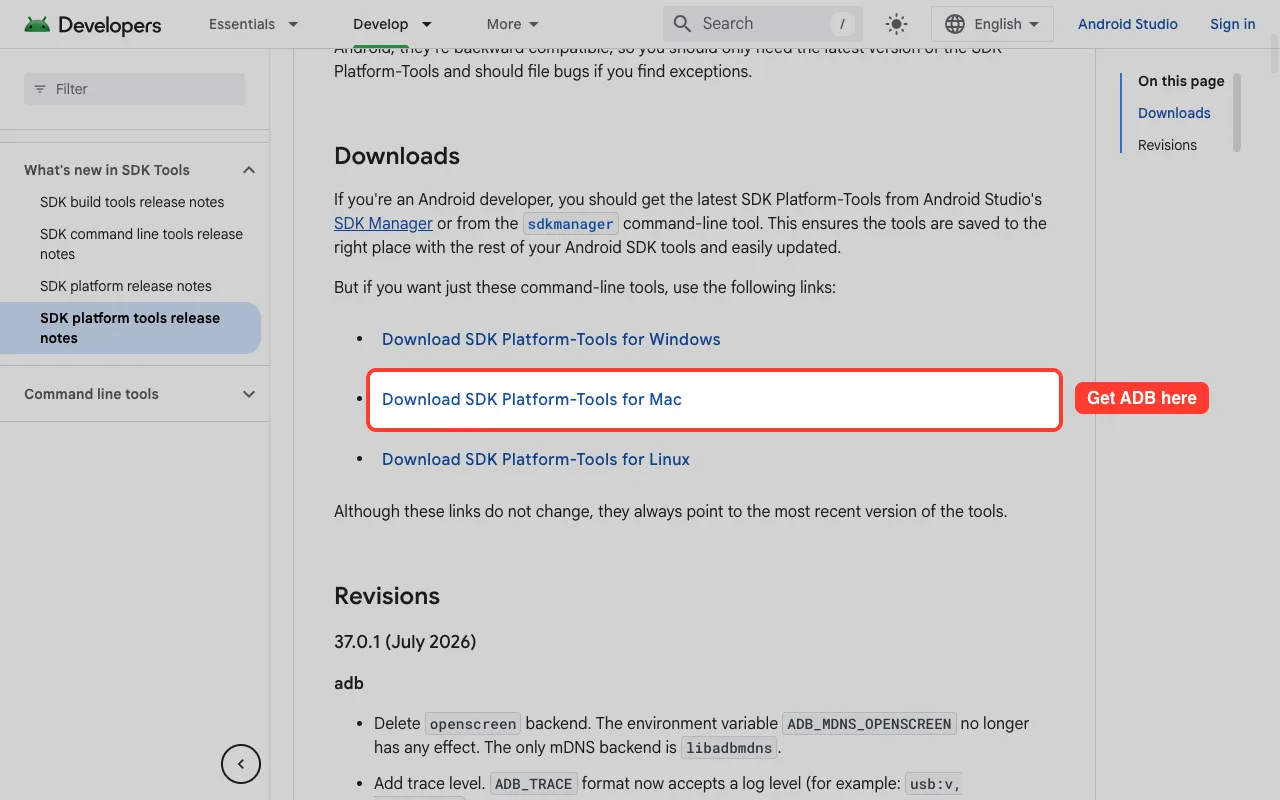Expand the Command line tools section

[249, 394]
